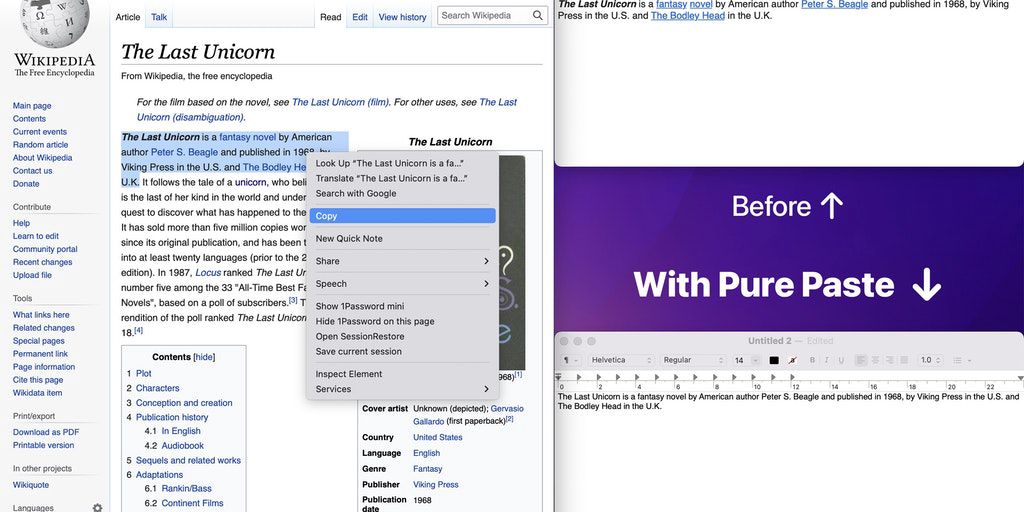
Task: Open the Languages settings gear icon
Action: coord(97,507)
